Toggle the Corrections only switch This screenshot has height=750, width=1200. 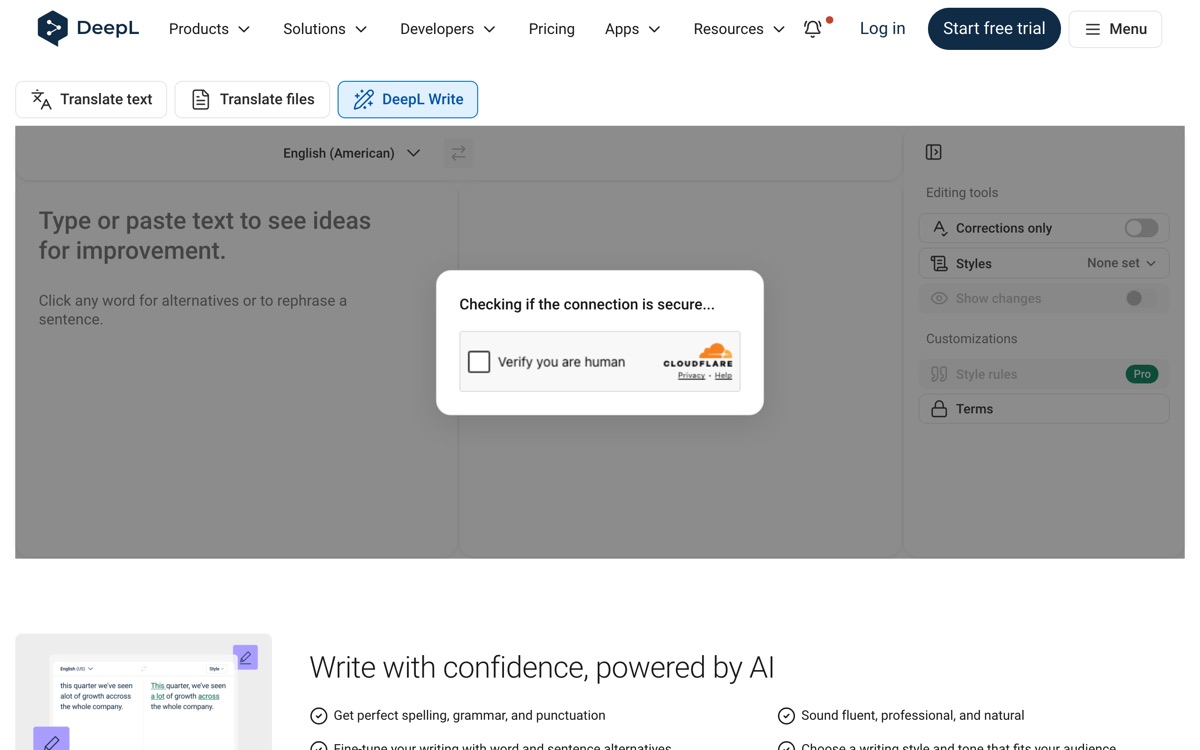pyautogui.click(x=1141, y=228)
